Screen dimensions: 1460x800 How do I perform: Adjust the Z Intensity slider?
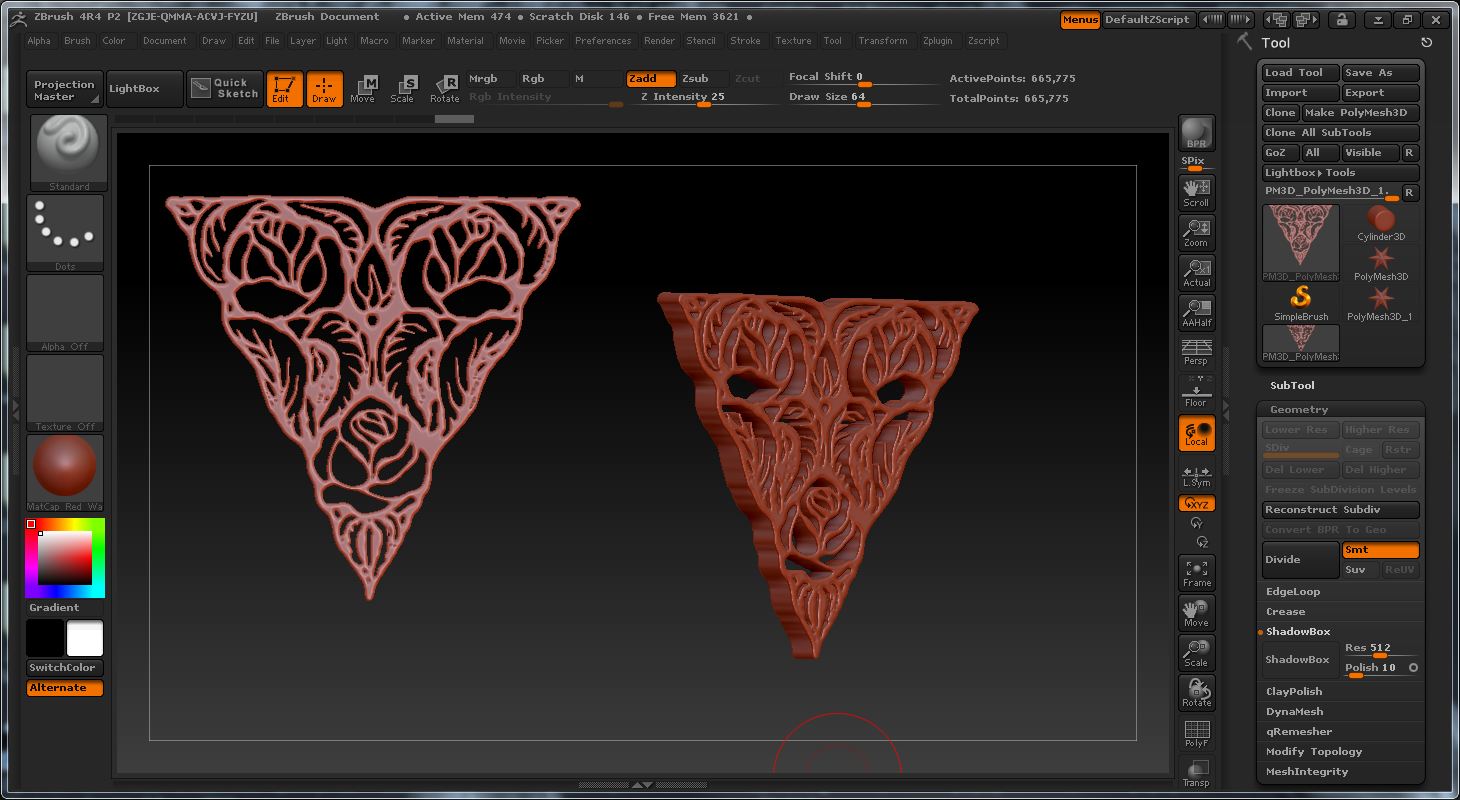[x=709, y=97]
